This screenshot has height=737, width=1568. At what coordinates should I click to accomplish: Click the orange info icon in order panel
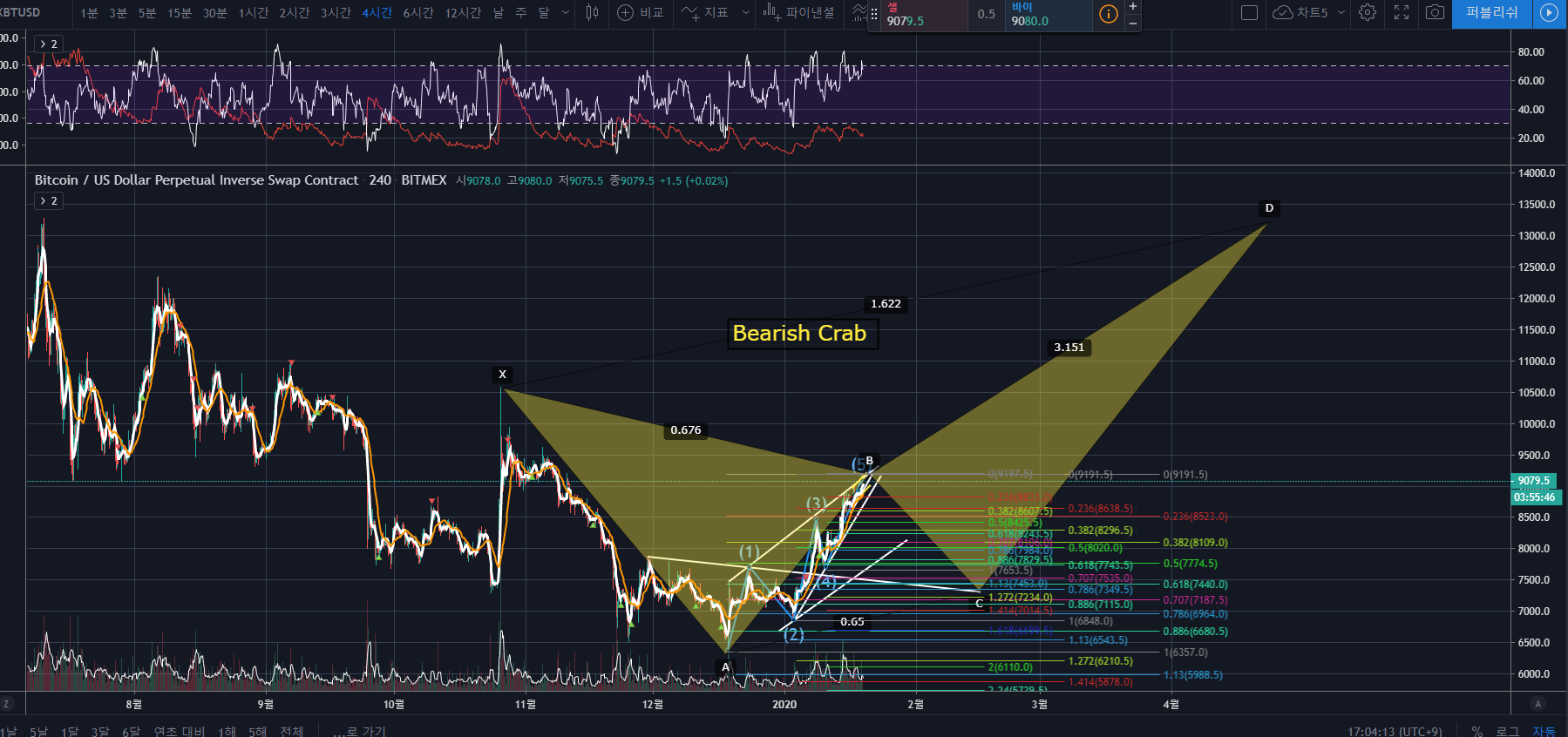(x=1108, y=14)
